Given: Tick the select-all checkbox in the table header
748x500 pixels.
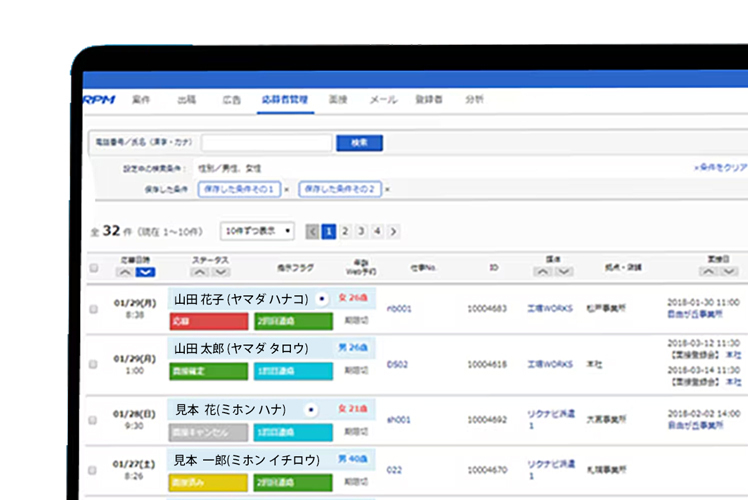Looking at the screenshot, I should [x=94, y=267].
